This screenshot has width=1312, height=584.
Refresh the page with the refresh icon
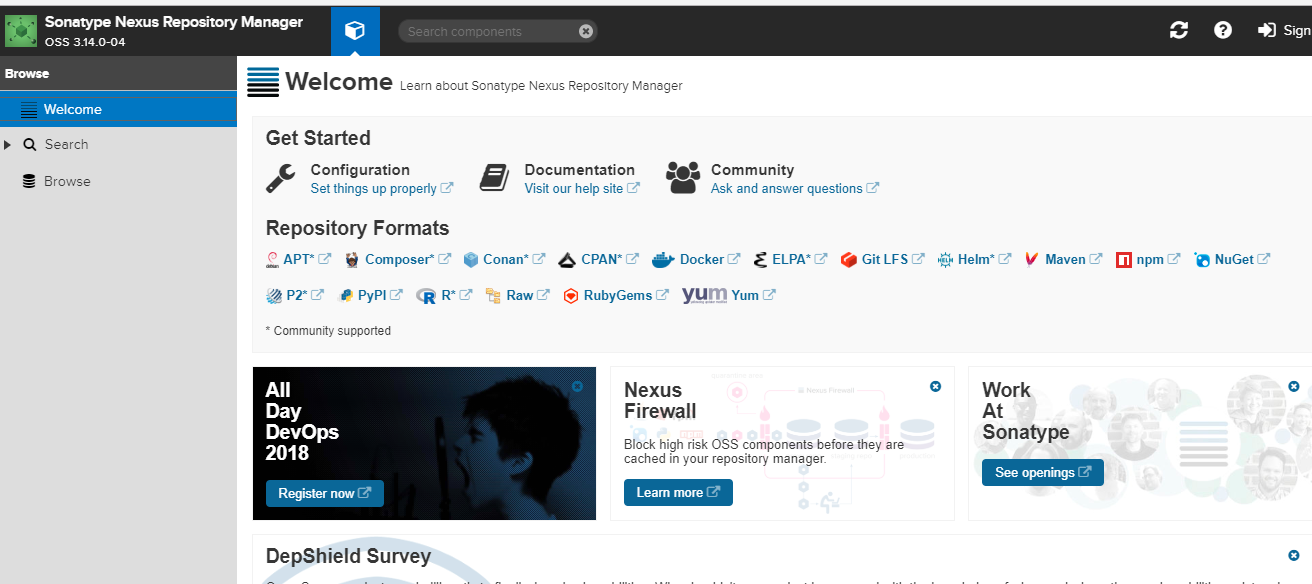1179,31
